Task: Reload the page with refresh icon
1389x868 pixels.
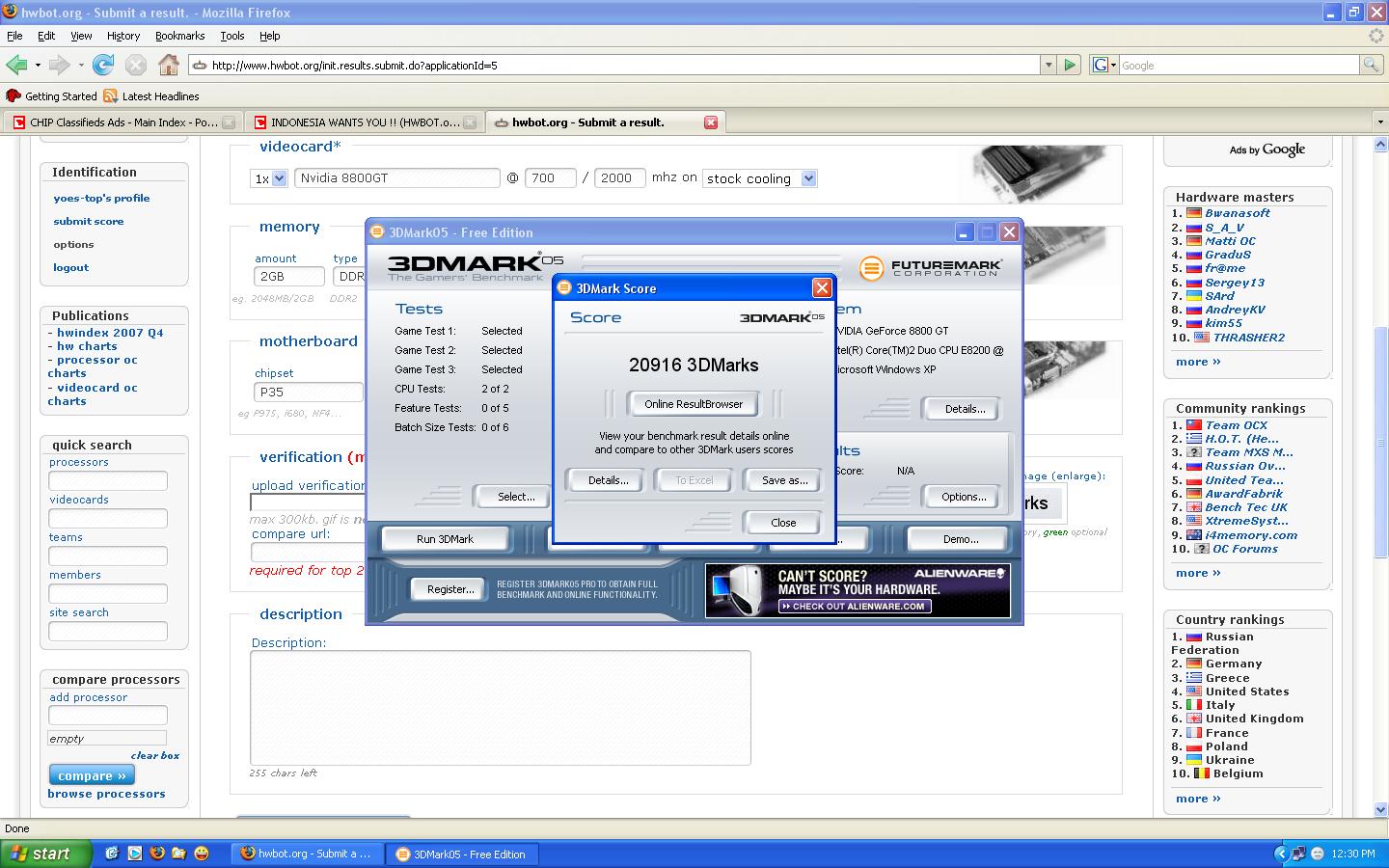Action: pyautogui.click(x=103, y=65)
